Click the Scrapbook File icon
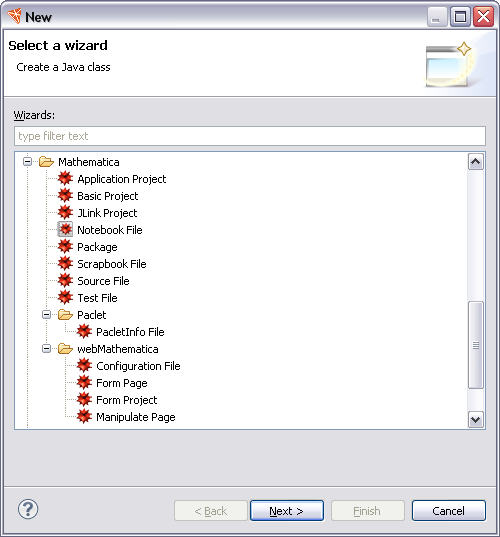This screenshot has height=537, width=500. (x=65, y=264)
